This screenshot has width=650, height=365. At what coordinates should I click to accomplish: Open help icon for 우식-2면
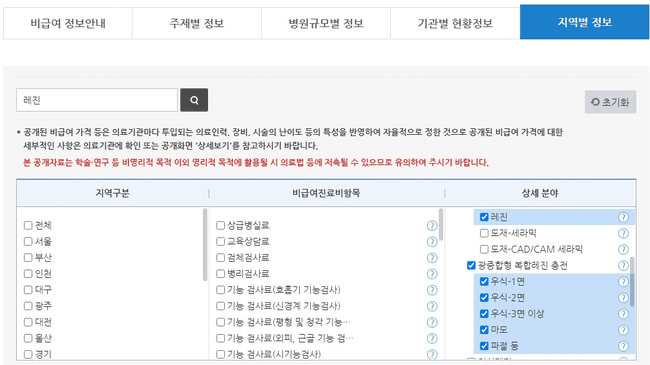(623, 298)
